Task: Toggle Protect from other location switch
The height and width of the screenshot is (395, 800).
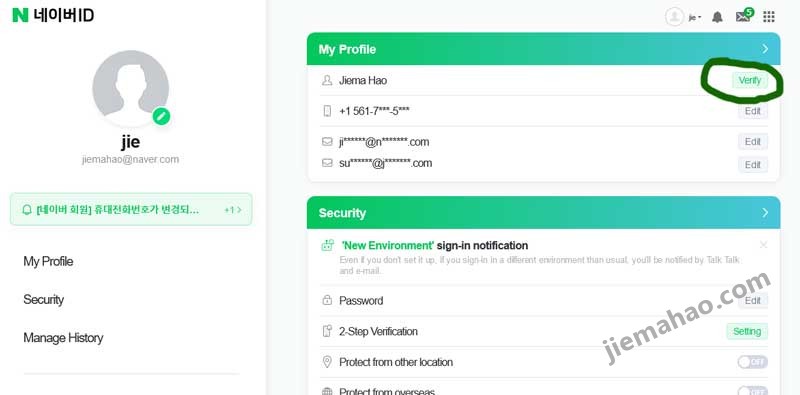Action: [x=753, y=362]
